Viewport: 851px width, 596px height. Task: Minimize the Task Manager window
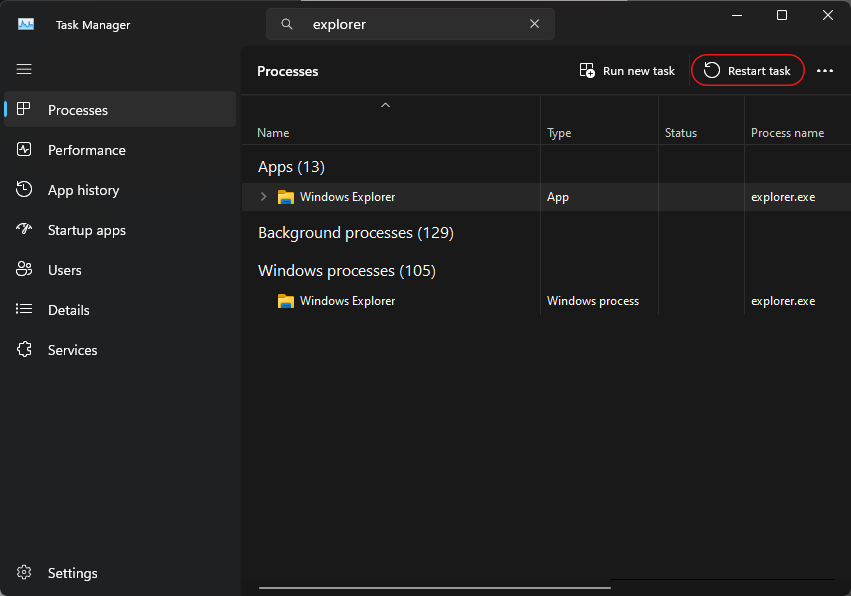736,15
